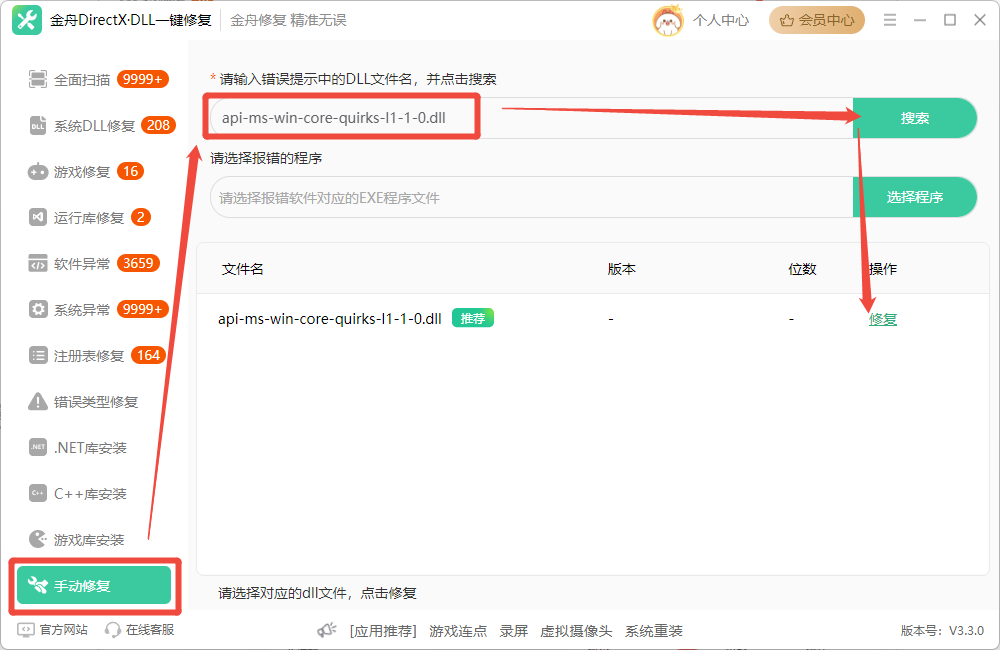
Task: Click the megaphone announcement icon
Action: pos(327,630)
